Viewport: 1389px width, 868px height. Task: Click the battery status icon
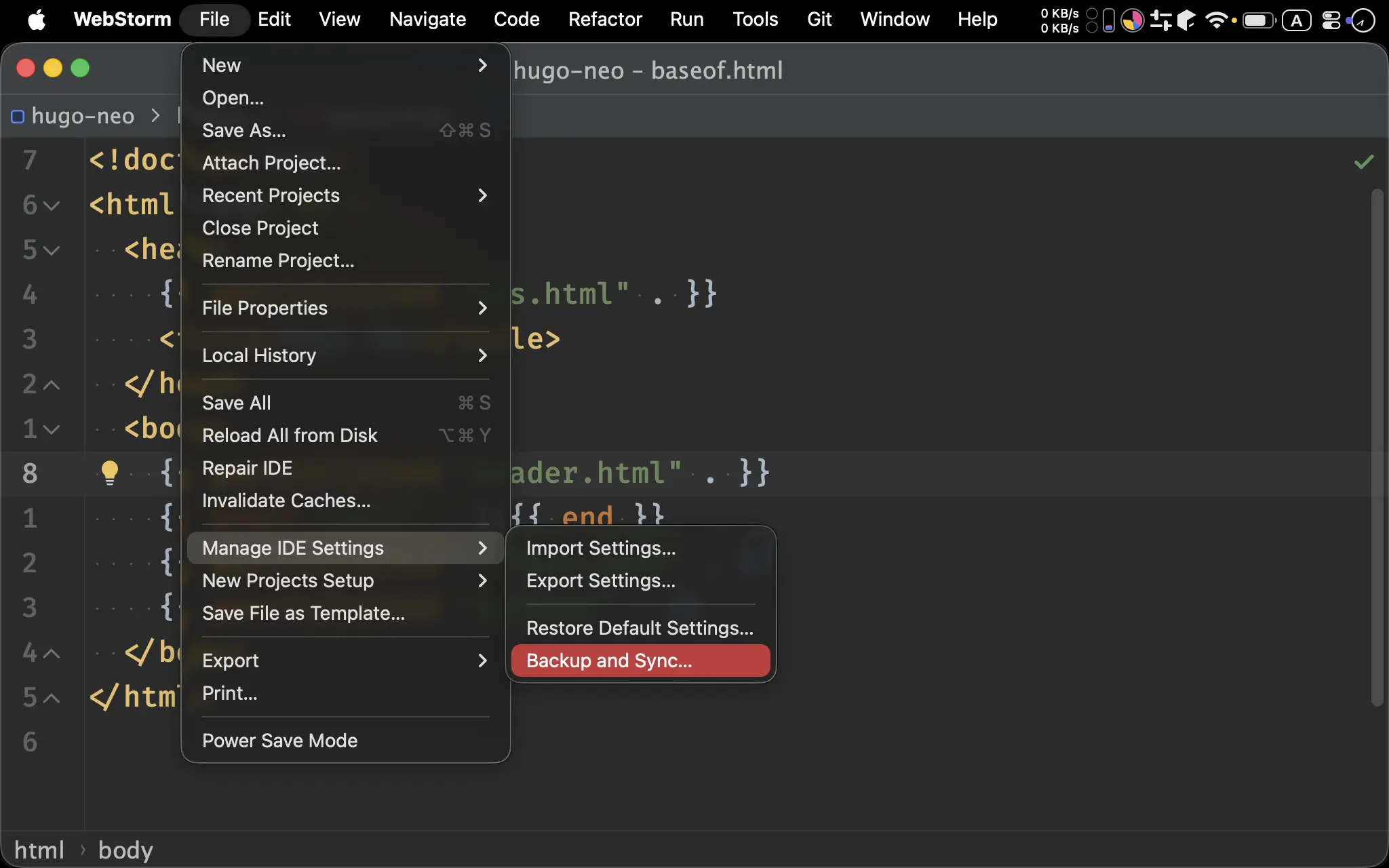pos(1259,20)
